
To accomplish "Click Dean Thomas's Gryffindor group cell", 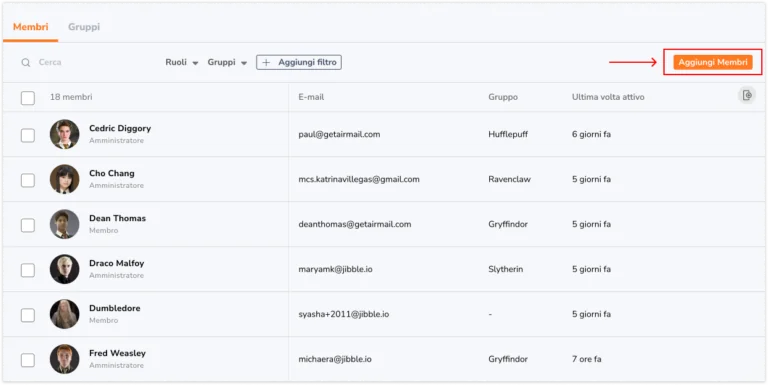I will [x=508, y=224].
